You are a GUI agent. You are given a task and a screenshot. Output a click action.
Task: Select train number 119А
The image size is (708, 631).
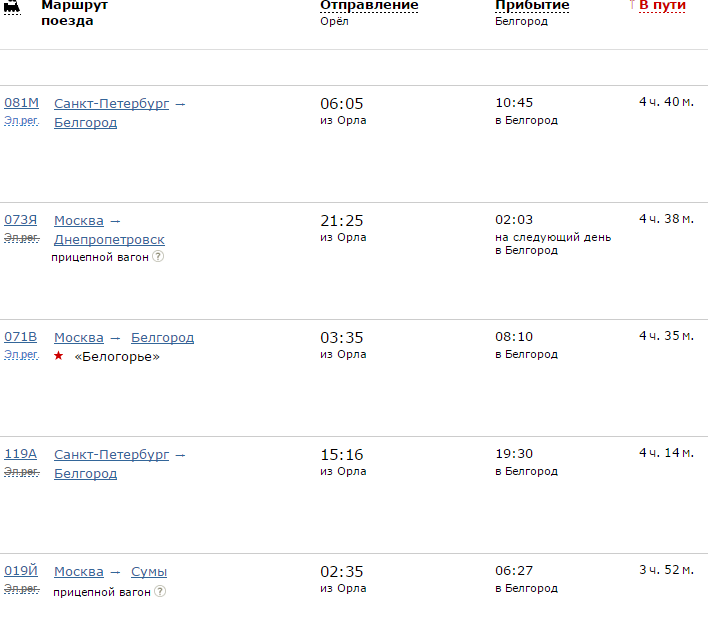pos(21,454)
